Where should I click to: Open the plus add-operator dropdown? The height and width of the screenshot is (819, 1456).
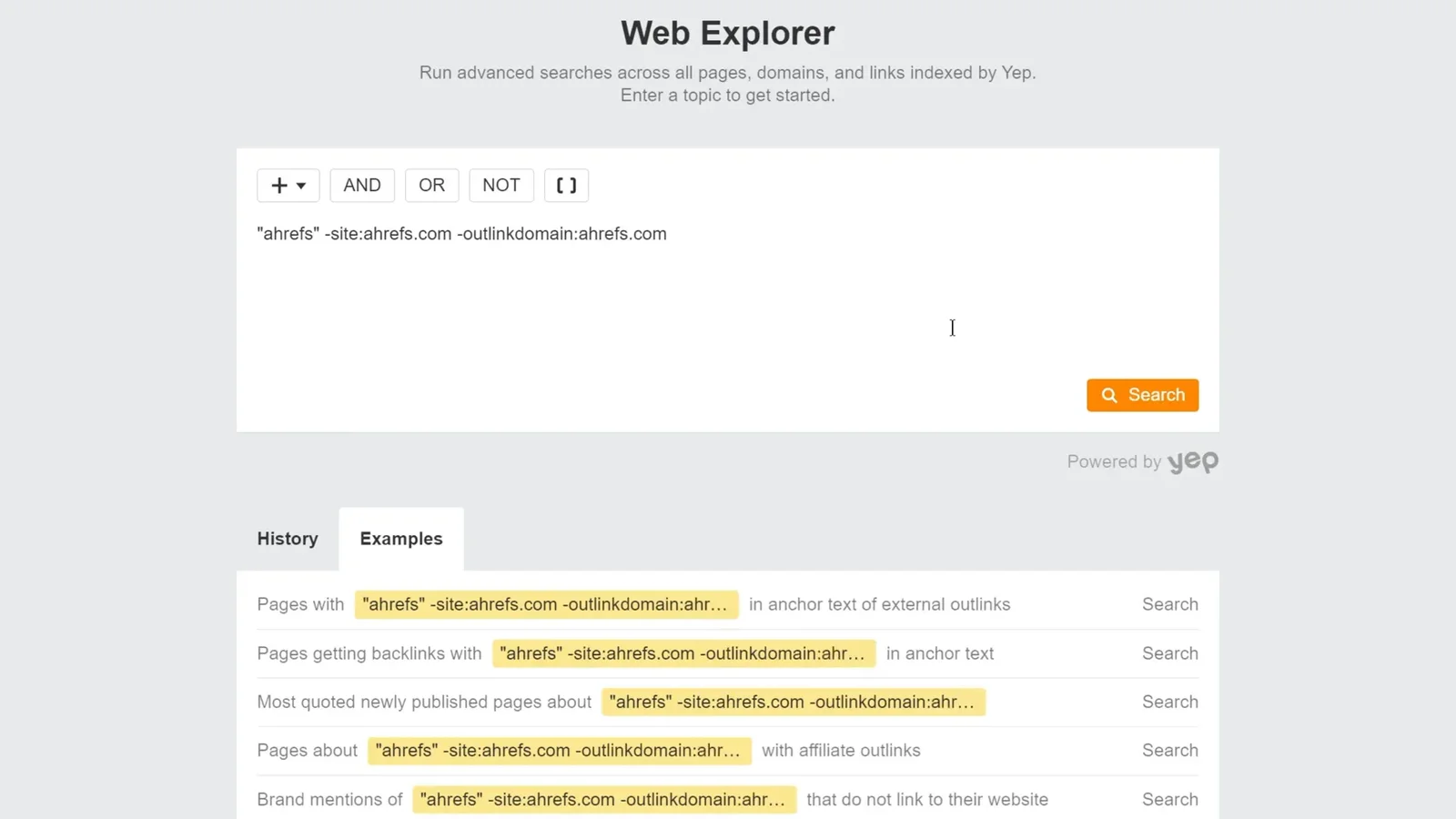288,186
